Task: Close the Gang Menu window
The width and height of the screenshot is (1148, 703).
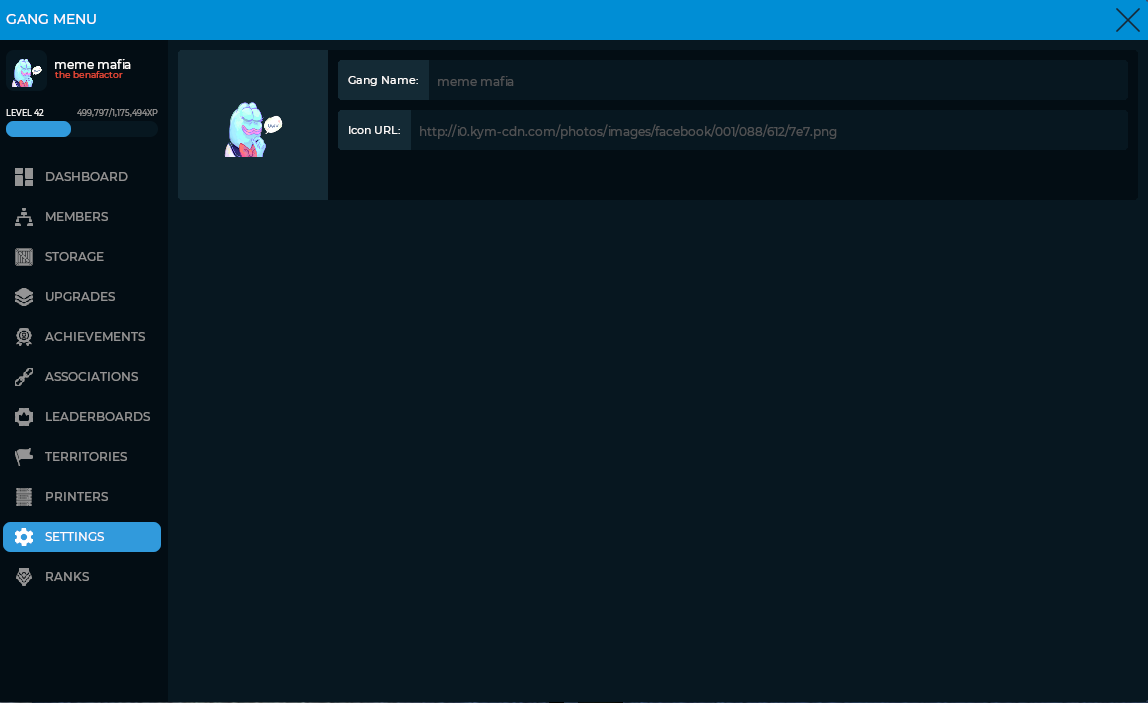Action: click(1128, 20)
